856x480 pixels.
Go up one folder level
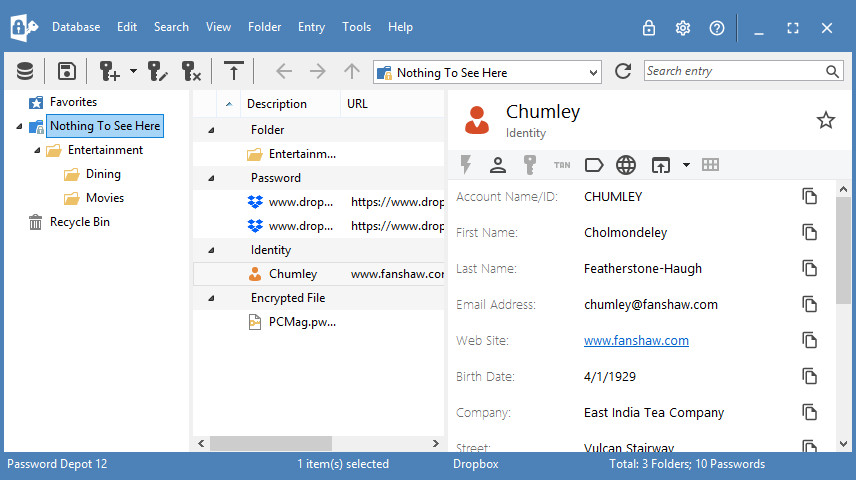pos(352,72)
